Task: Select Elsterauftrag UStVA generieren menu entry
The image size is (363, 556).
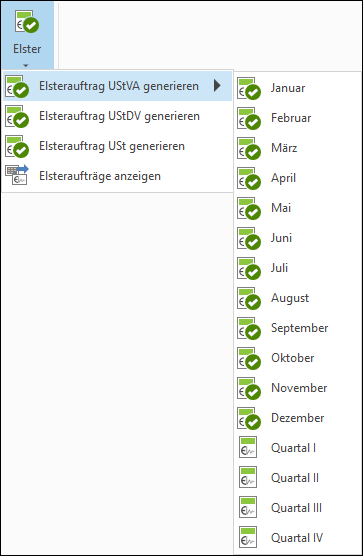Action: (117, 86)
